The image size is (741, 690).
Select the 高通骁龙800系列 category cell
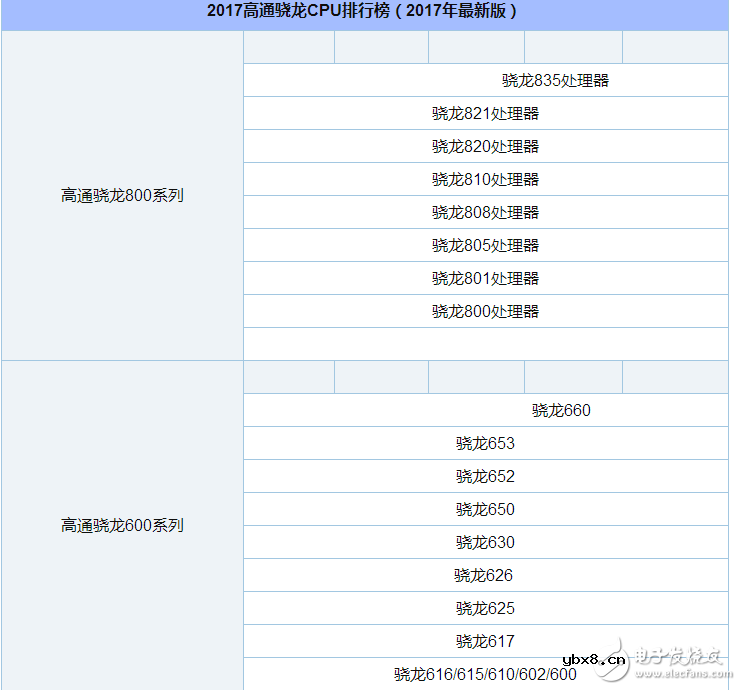pos(122,196)
